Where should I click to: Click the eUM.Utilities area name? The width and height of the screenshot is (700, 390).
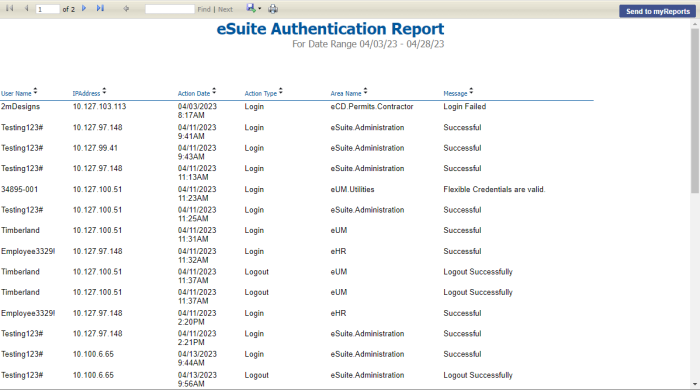(352, 189)
